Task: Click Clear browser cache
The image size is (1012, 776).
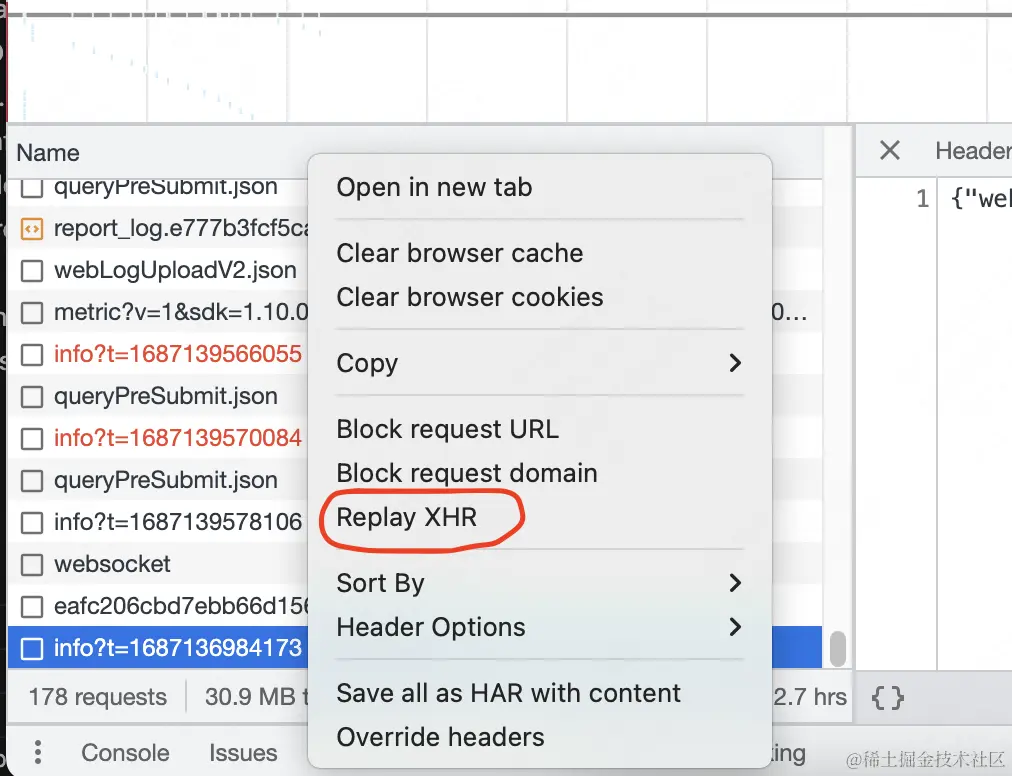Action: [x=460, y=253]
